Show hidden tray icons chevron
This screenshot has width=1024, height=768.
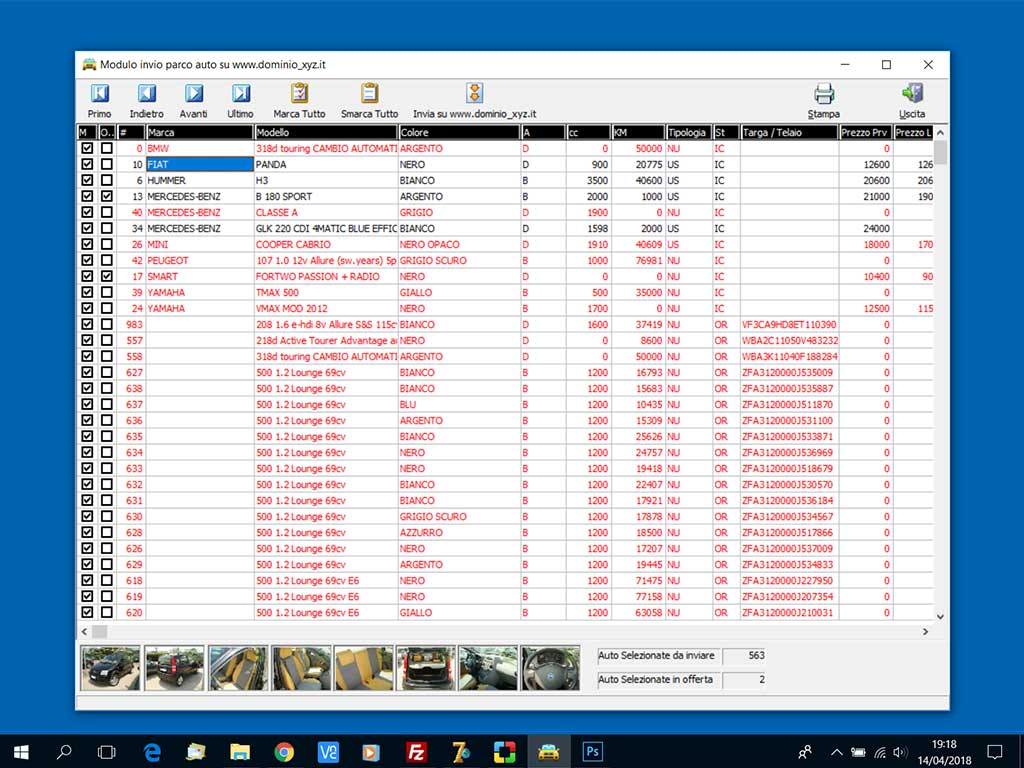click(x=837, y=752)
